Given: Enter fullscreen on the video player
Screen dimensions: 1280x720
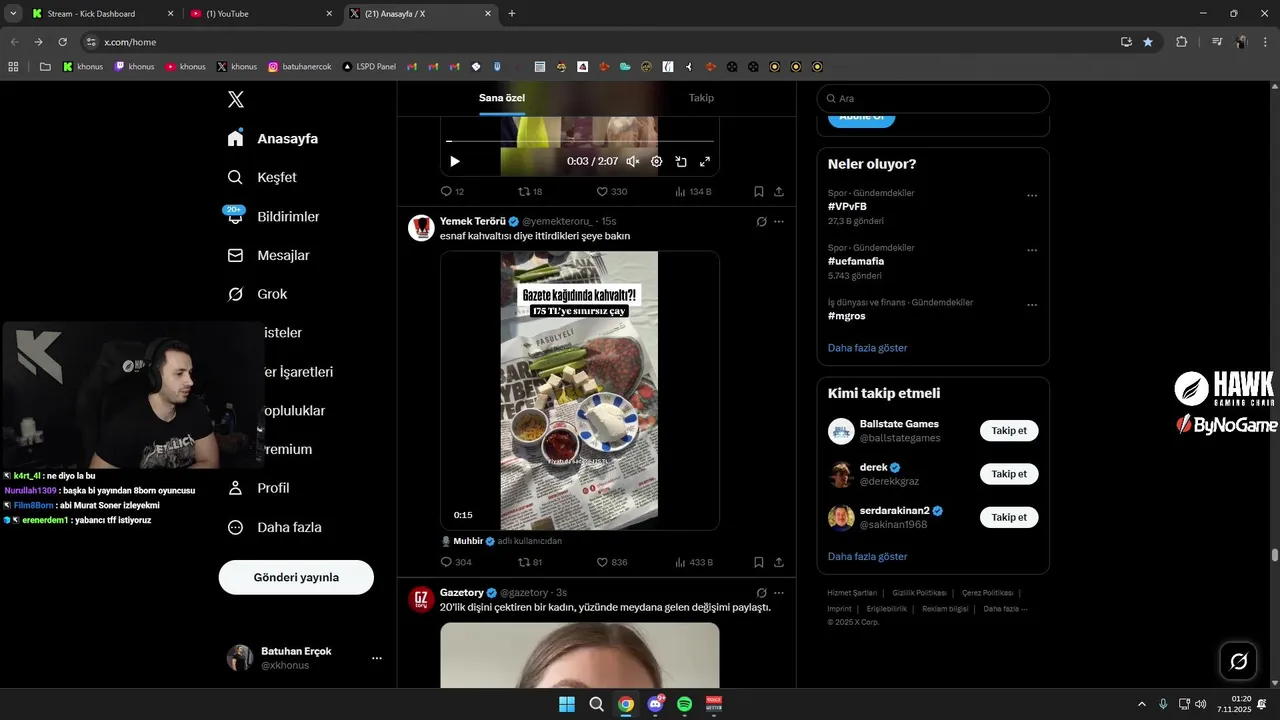Looking at the screenshot, I should [705, 161].
